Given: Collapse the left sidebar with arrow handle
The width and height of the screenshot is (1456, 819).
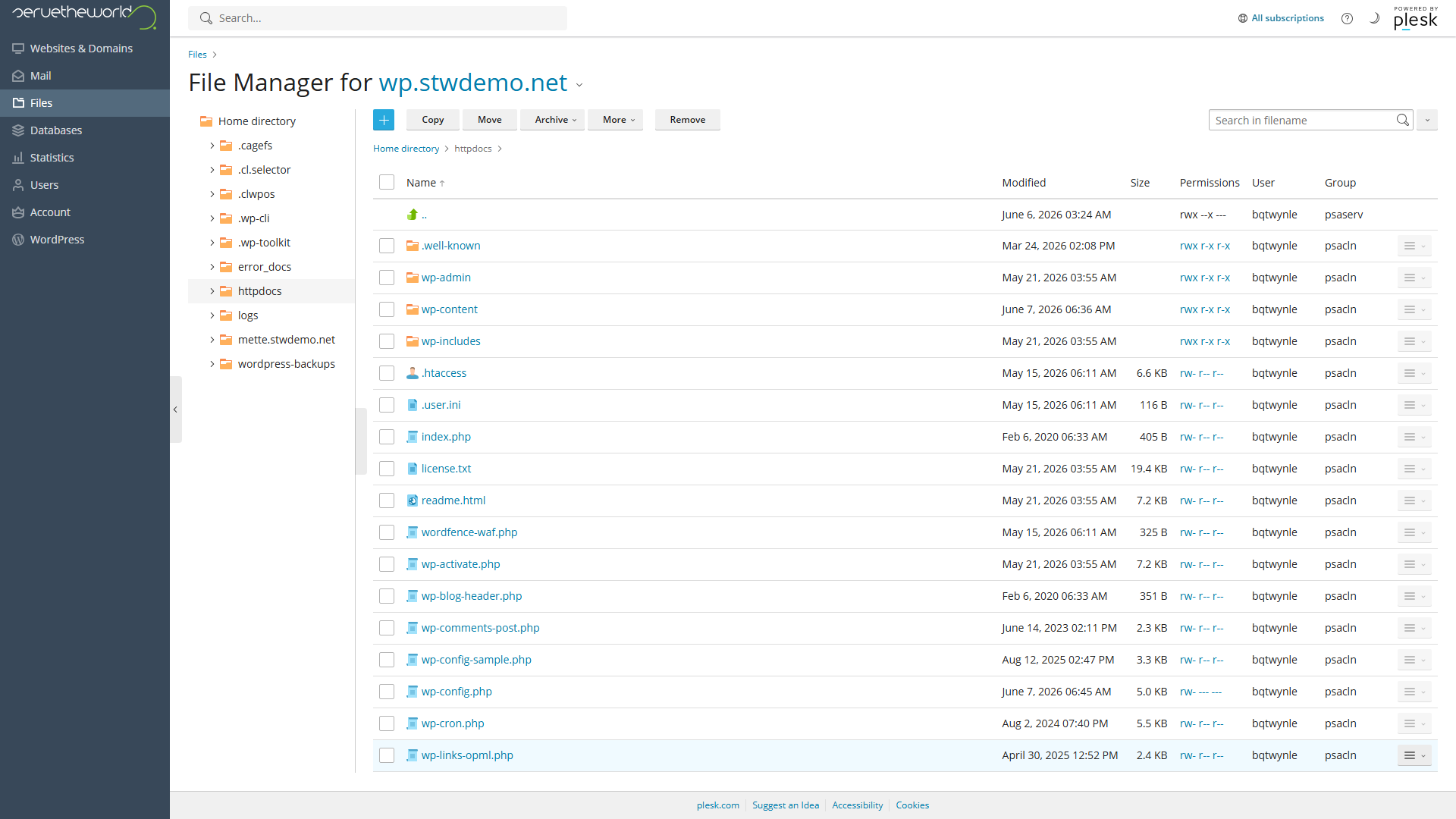Looking at the screenshot, I should point(176,409).
